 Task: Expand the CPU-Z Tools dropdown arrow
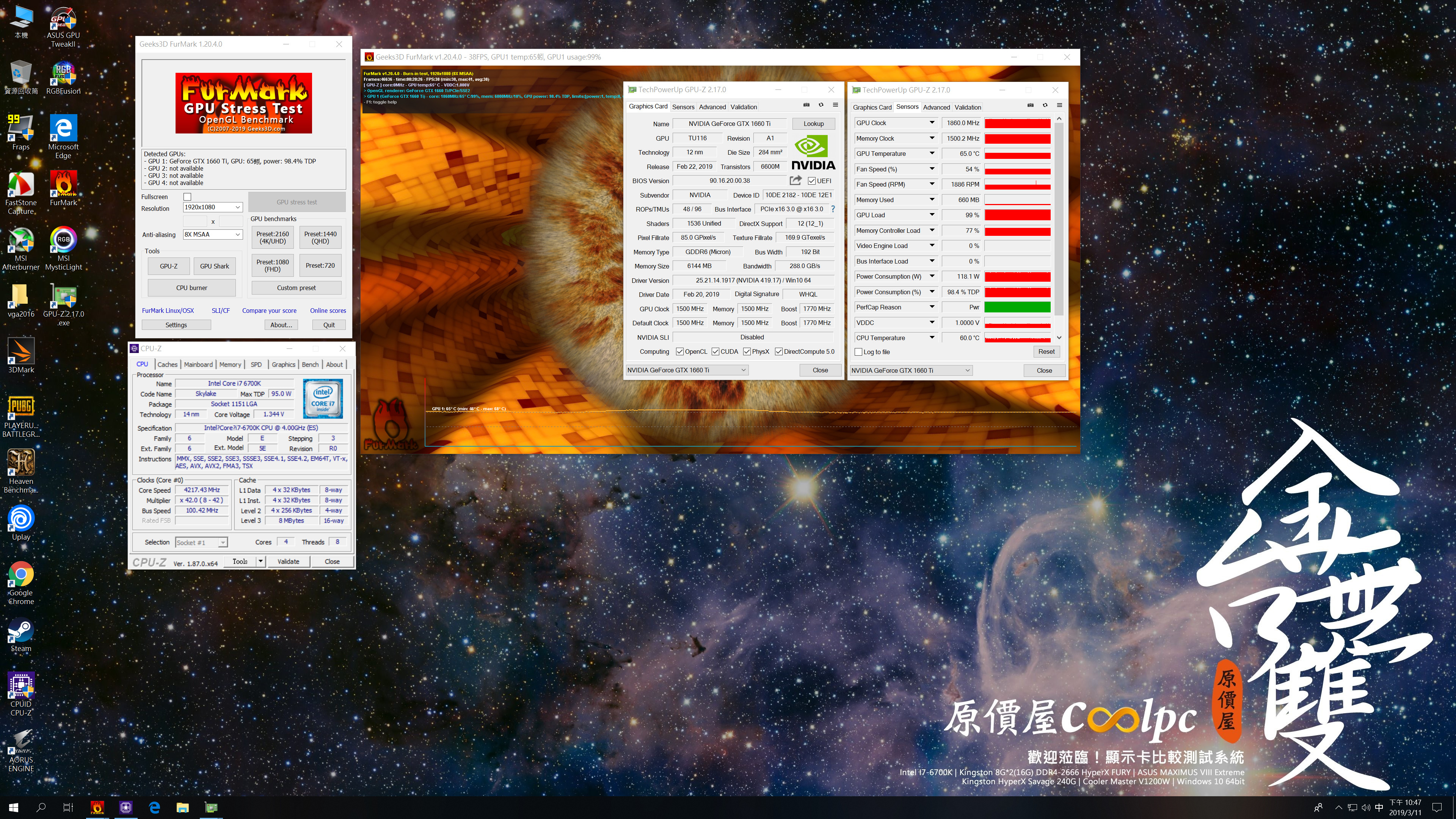[x=260, y=561]
